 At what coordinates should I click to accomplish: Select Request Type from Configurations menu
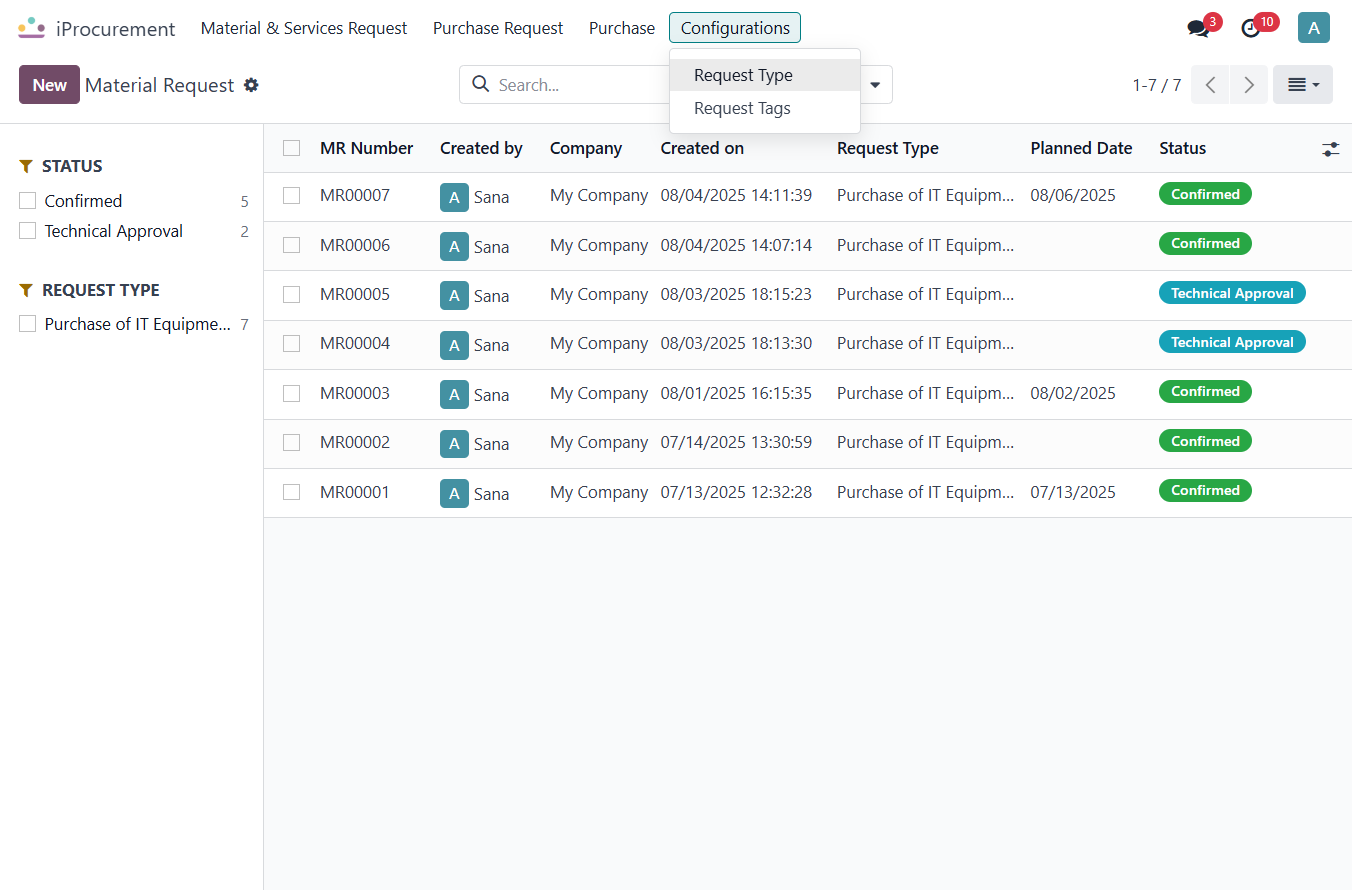[765, 75]
